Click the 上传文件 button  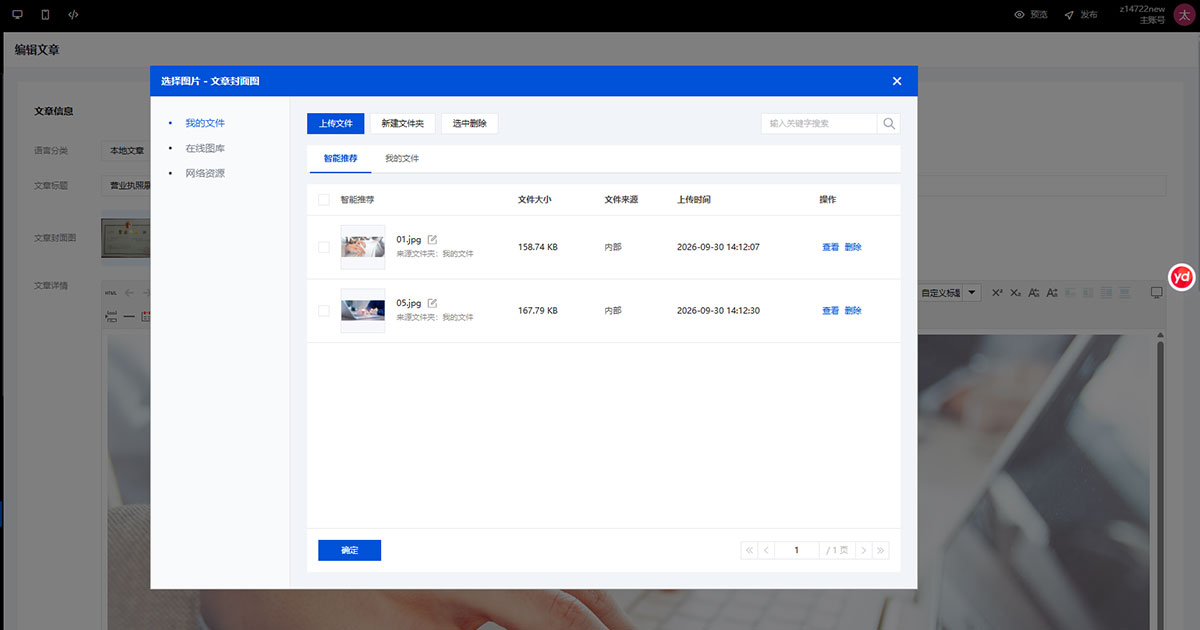pos(335,124)
